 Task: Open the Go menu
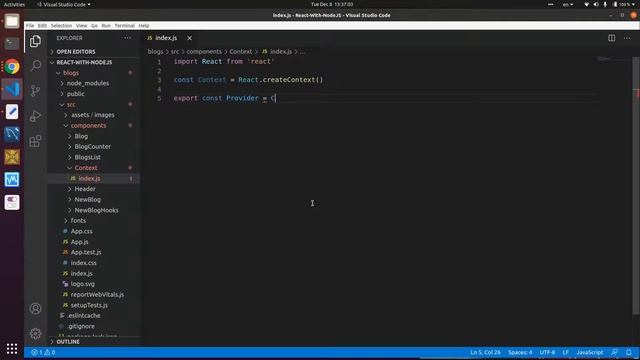click(x=94, y=25)
